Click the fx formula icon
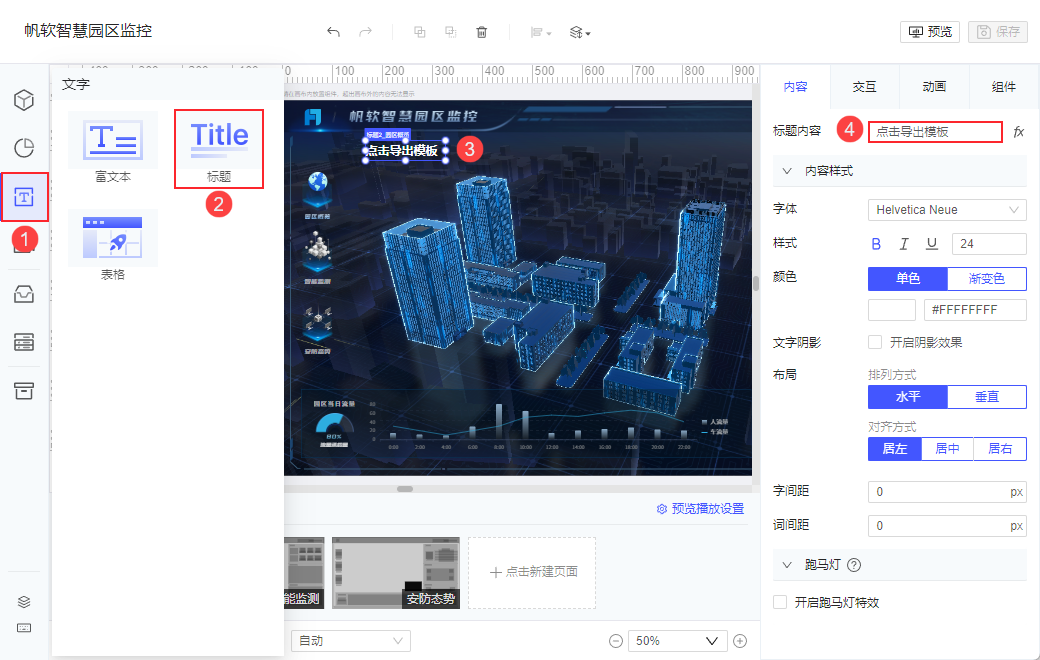Viewport: 1040px width, 660px height. coord(1019,132)
